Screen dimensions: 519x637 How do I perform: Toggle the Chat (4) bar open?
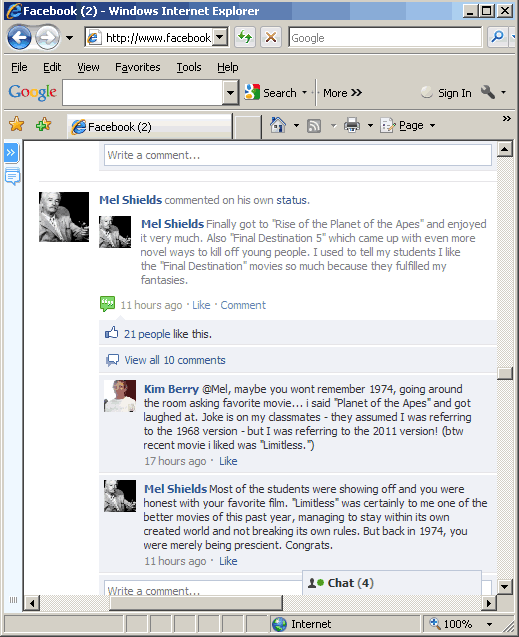392,583
